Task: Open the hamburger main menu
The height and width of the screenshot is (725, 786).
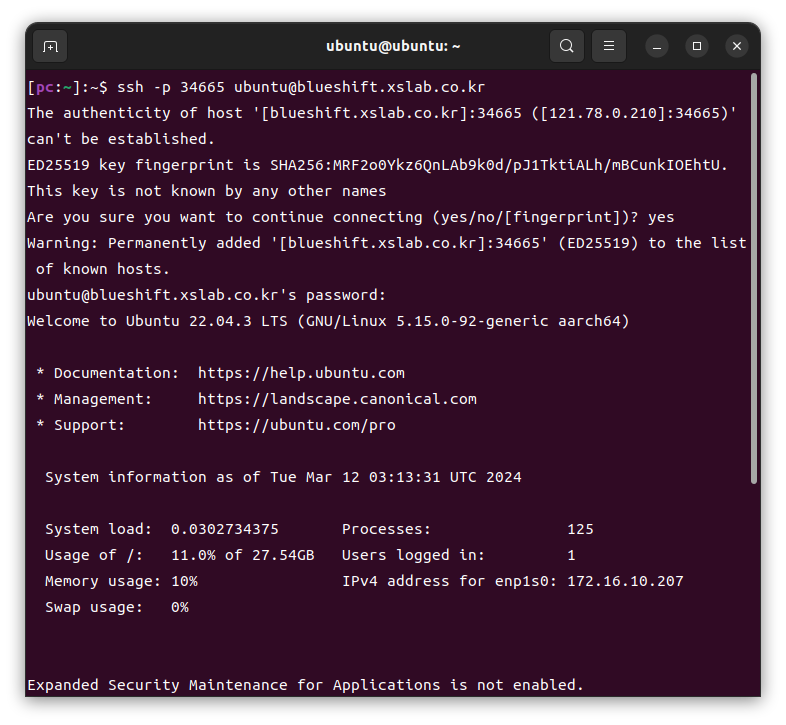Action: (x=609, y=46)
